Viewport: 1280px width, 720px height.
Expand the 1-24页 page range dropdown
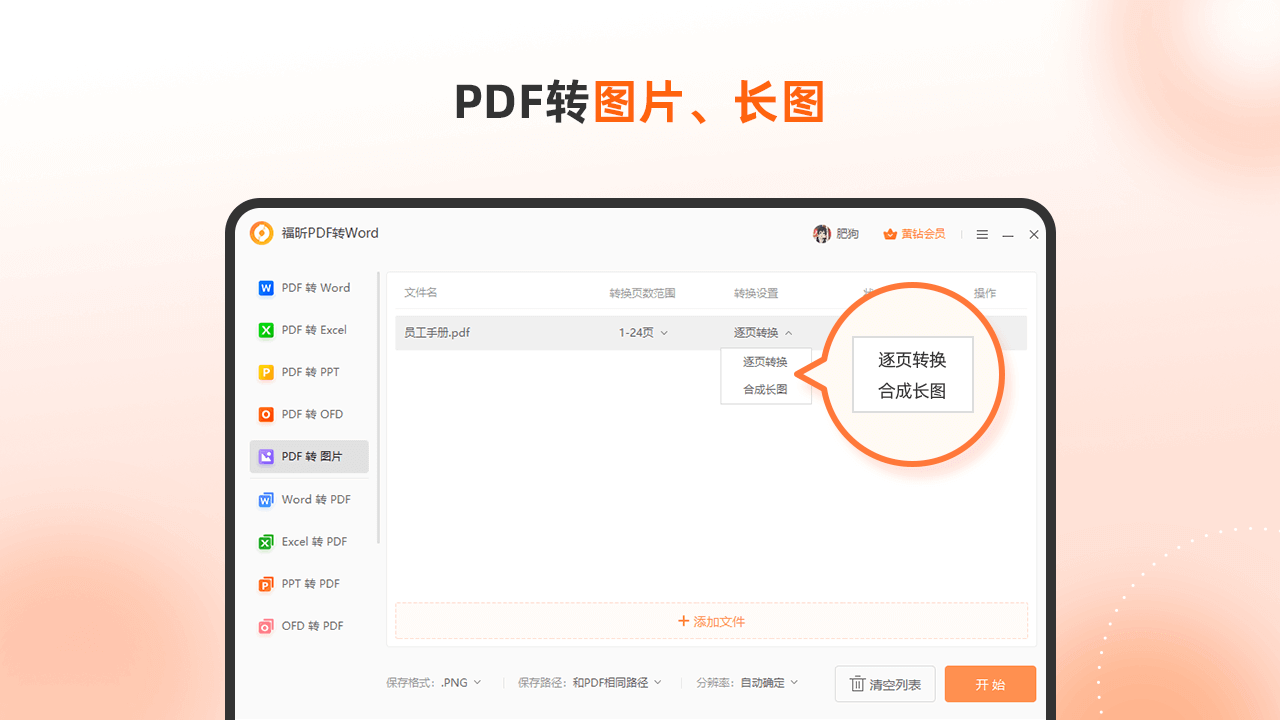(643, 333)
